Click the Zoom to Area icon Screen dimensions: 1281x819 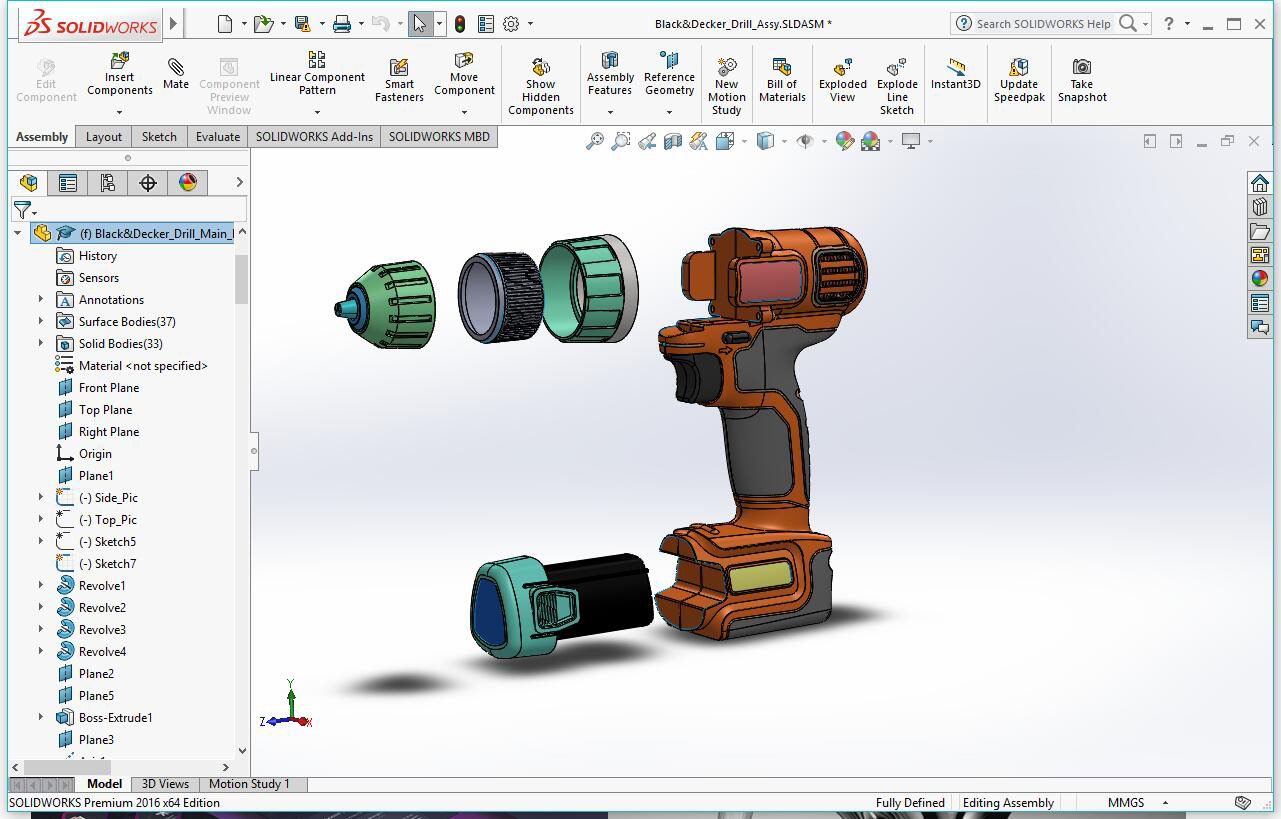pyautogui.click(x=621, y=141)
